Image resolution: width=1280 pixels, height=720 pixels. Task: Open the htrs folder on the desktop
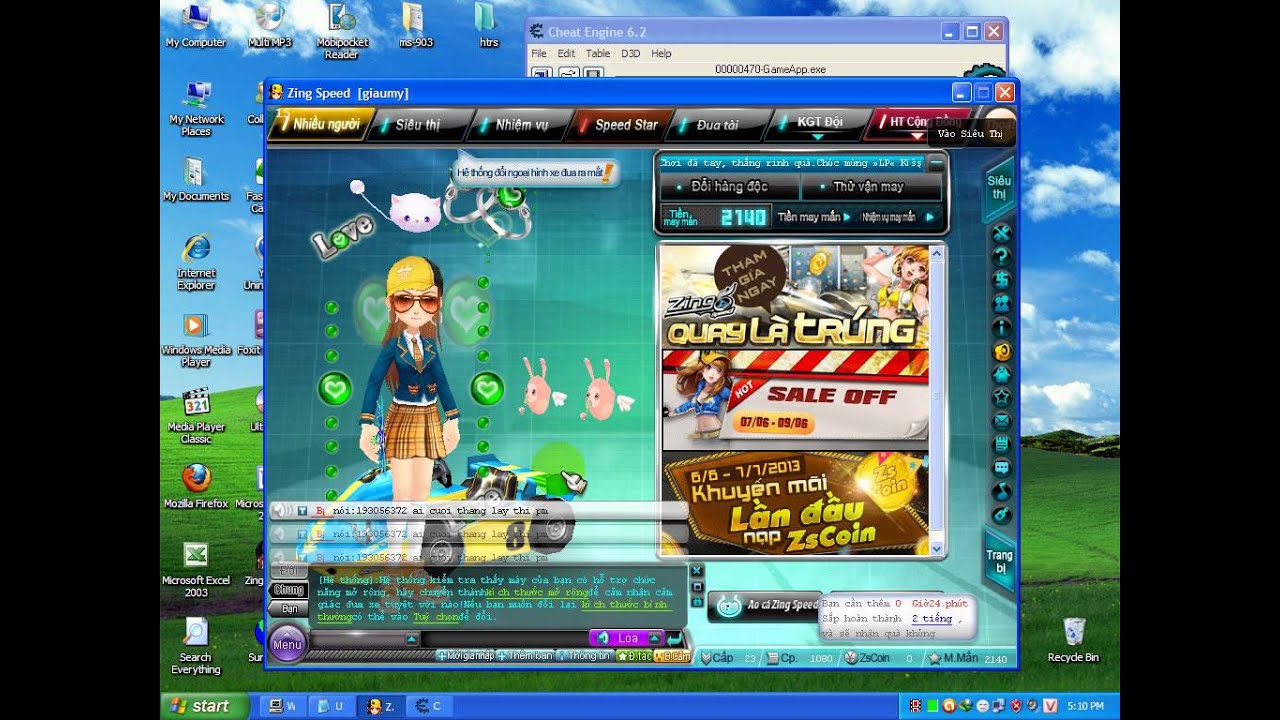coord(487,27)
